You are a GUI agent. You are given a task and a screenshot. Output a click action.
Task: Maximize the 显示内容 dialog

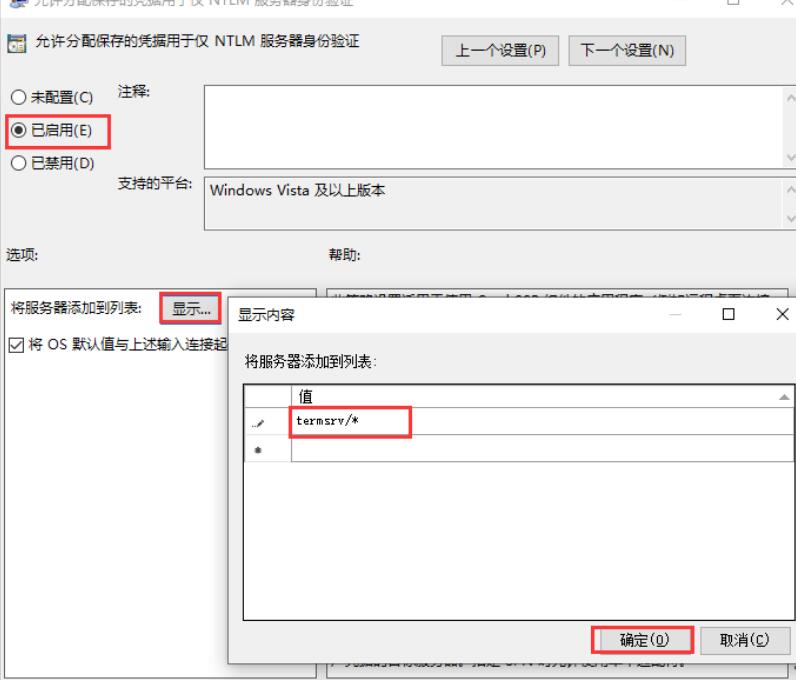point(728,314)
